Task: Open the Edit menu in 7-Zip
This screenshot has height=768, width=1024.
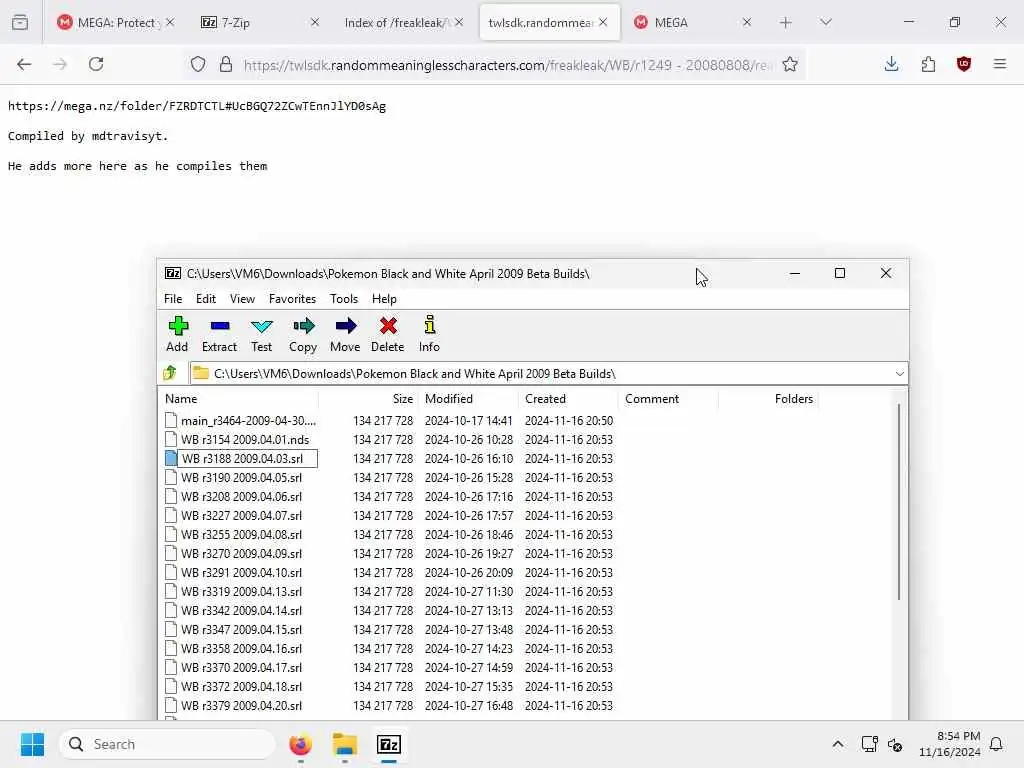Action: pos(206,298)
